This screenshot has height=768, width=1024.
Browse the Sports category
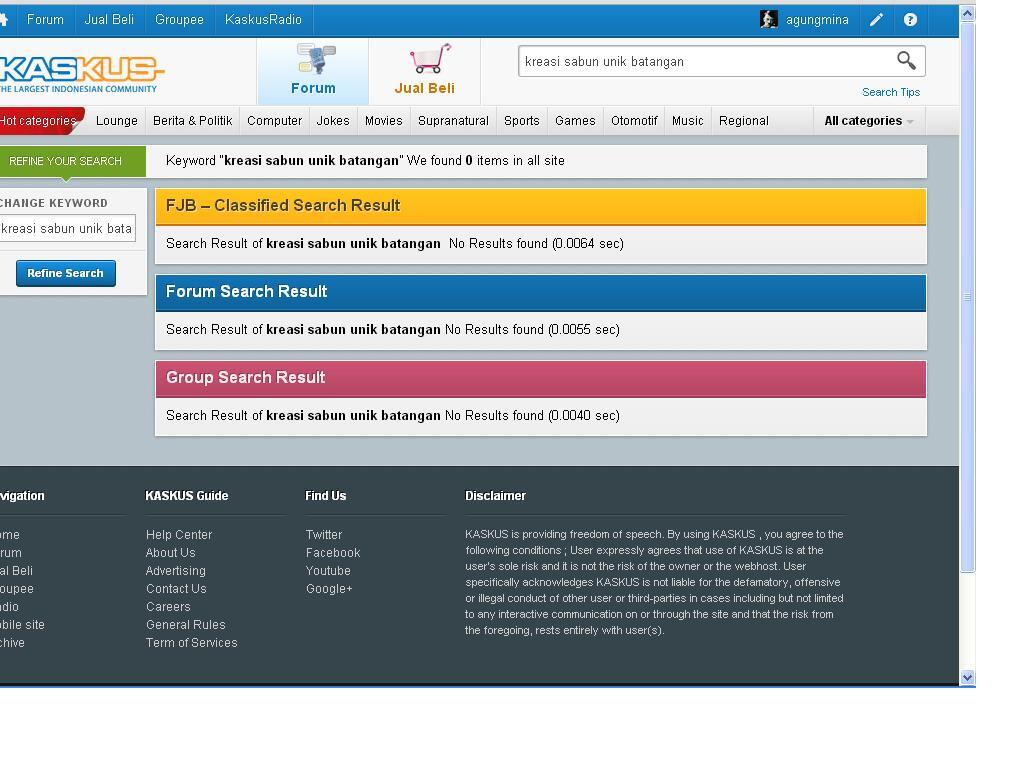click(522, 121)
